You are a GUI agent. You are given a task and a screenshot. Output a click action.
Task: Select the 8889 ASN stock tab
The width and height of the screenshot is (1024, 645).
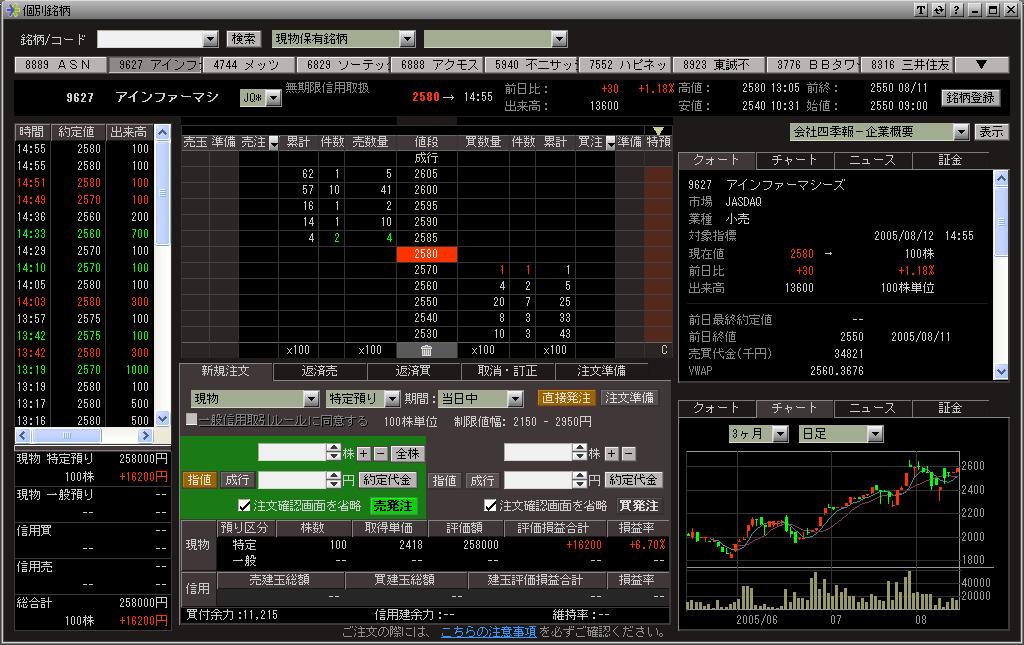coord(61,65)
